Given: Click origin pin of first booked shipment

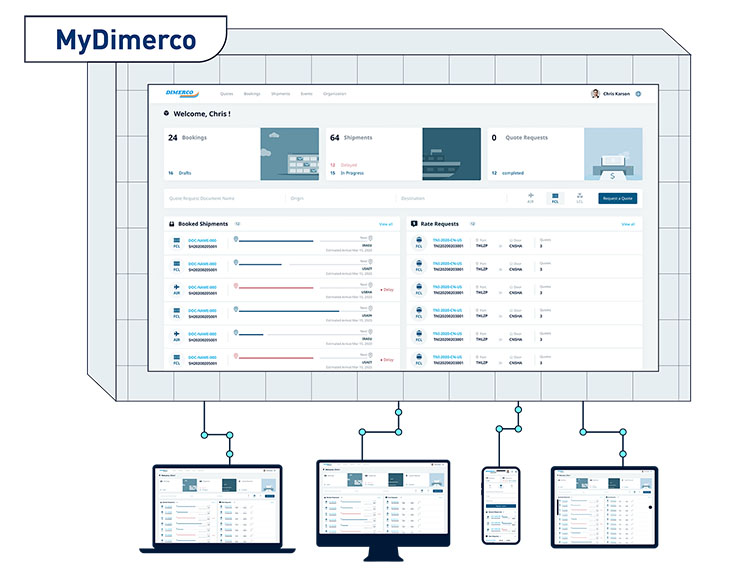Looking at the screenshot, I should pos(235,239).
